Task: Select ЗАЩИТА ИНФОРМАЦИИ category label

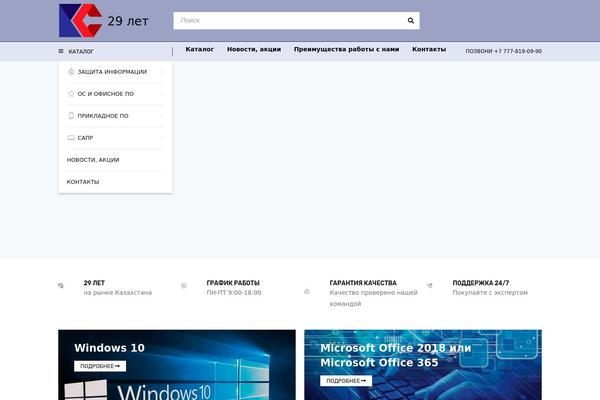Action: pos(112,72)
